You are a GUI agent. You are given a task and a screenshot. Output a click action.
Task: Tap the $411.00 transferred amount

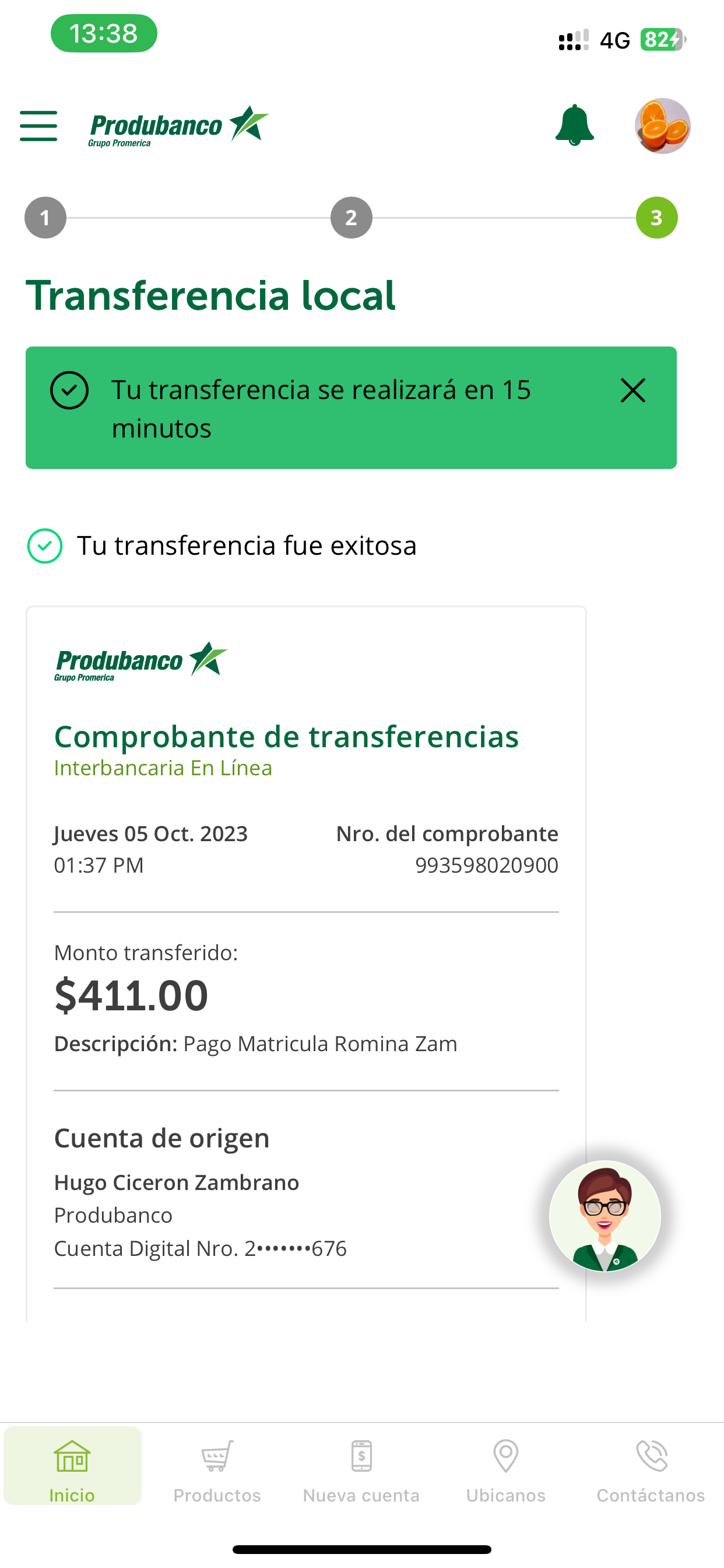click(x=131, y=996)
